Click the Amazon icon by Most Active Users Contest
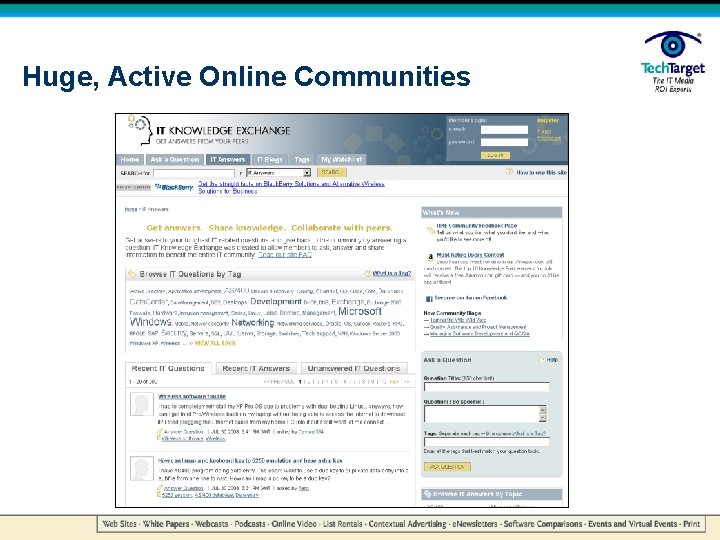 pyautogui.click(x=430, y=257)
